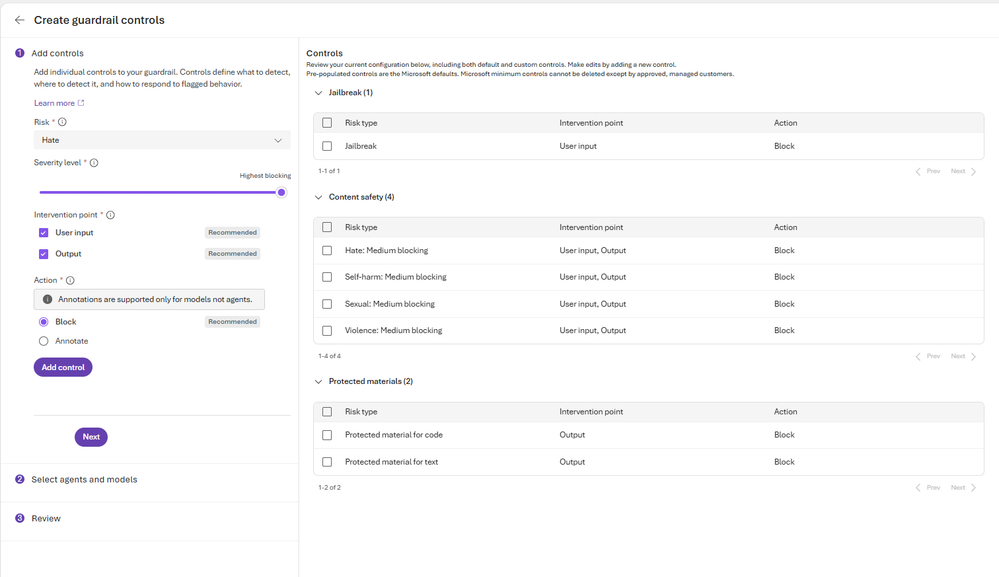Click the Action info icon

coord(70,281)
